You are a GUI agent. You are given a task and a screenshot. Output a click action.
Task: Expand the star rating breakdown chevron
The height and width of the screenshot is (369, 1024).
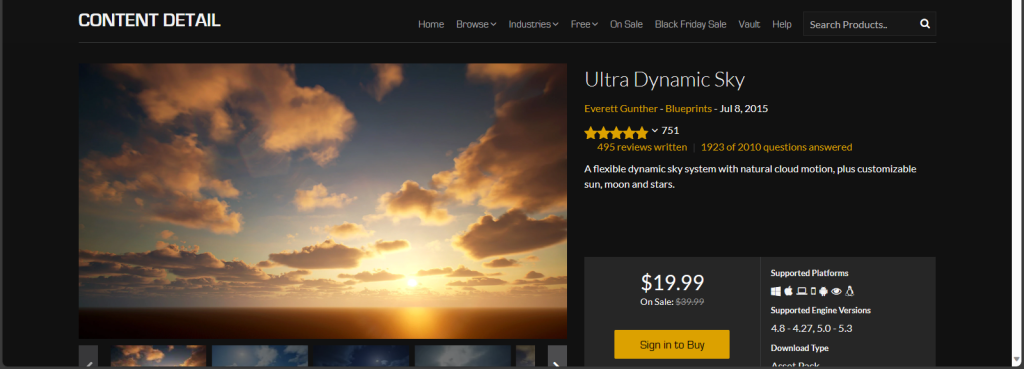[654, 131]
